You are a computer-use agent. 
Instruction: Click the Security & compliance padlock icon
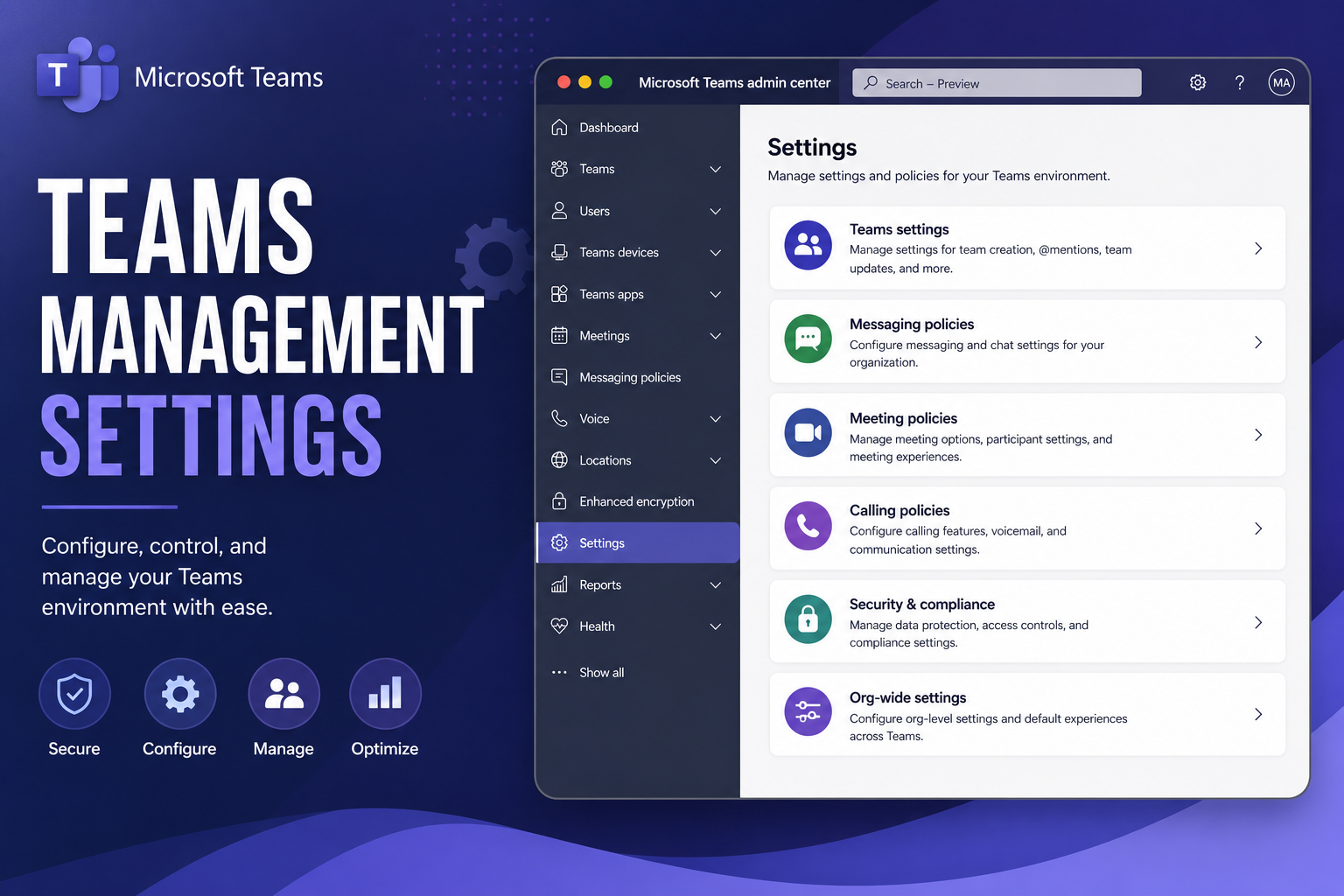808,619
